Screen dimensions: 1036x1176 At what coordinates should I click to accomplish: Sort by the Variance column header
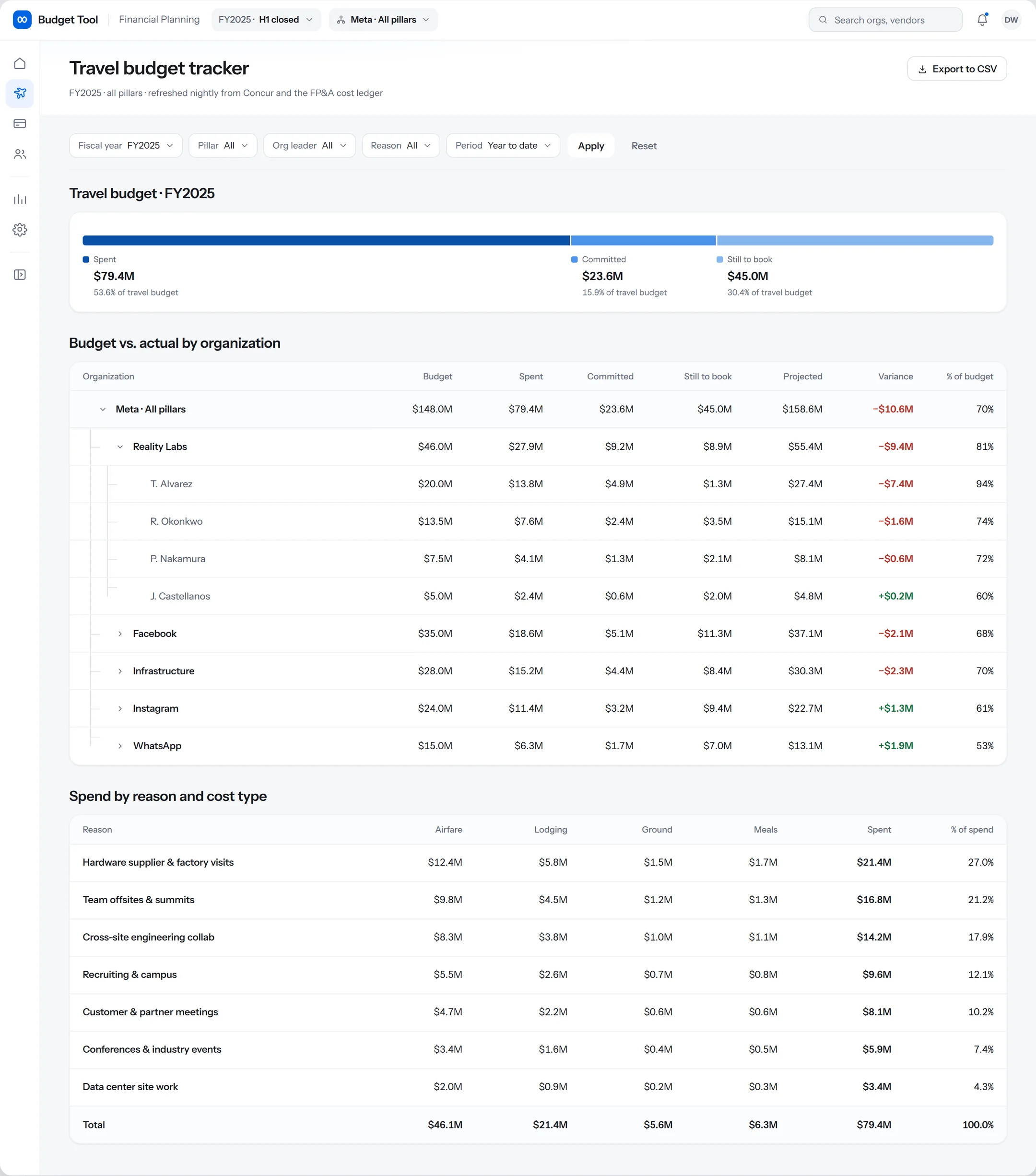pyautogui.click(x=895, y=376)
